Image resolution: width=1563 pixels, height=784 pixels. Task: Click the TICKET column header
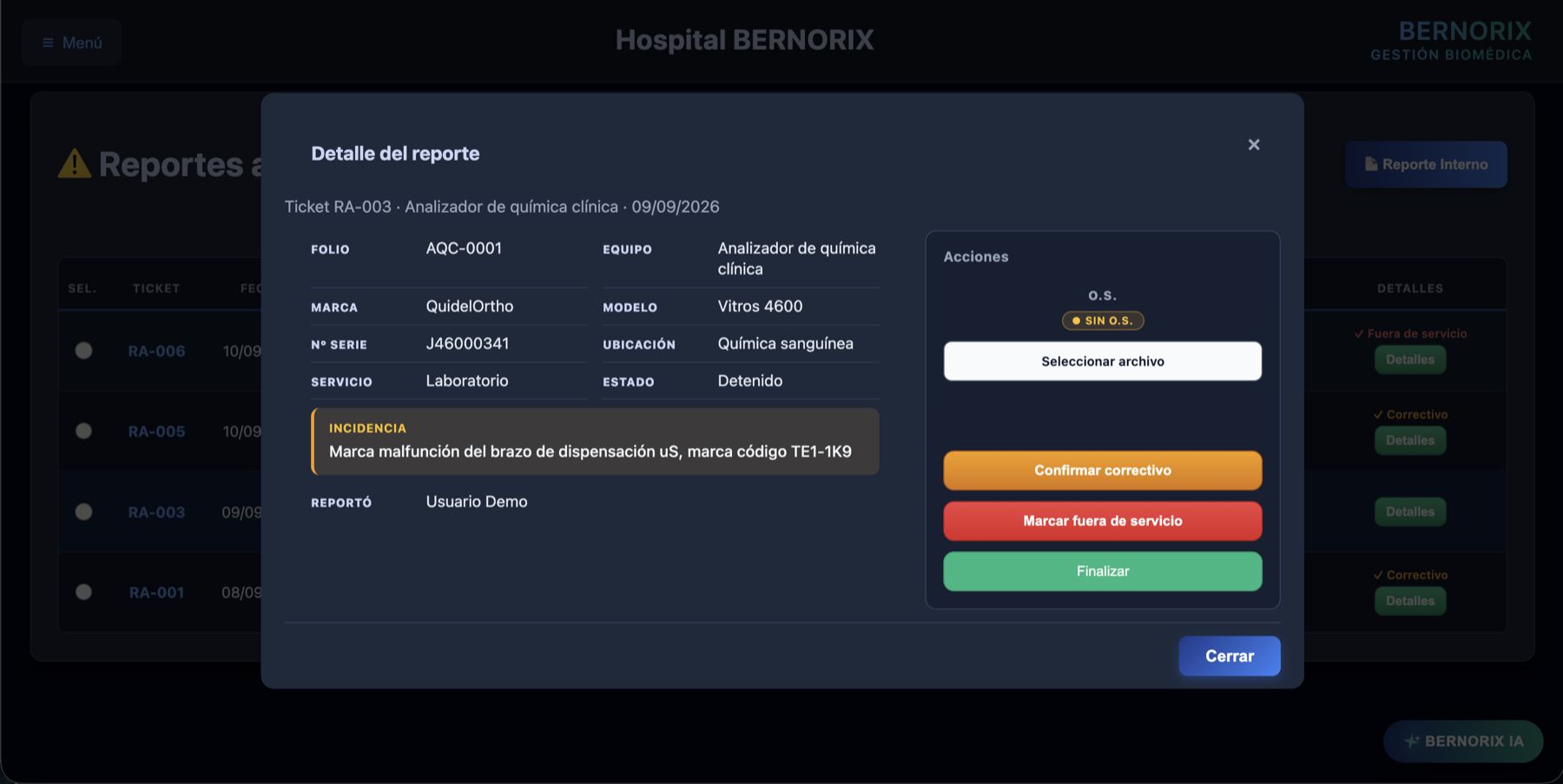[156, 288]
